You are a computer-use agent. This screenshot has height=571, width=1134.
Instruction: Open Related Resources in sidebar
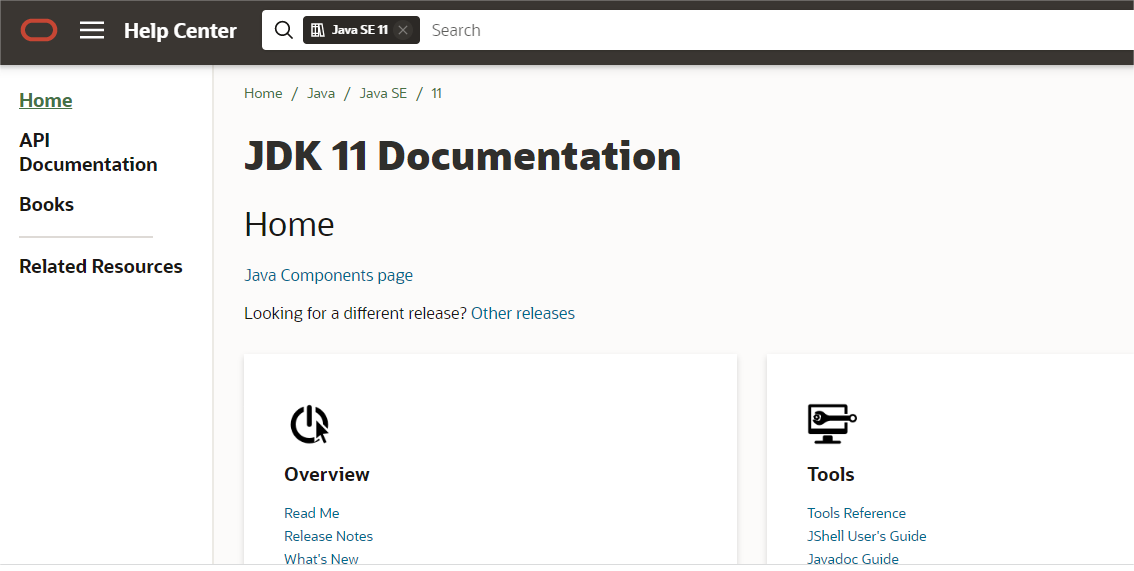(x=101, y=266)
